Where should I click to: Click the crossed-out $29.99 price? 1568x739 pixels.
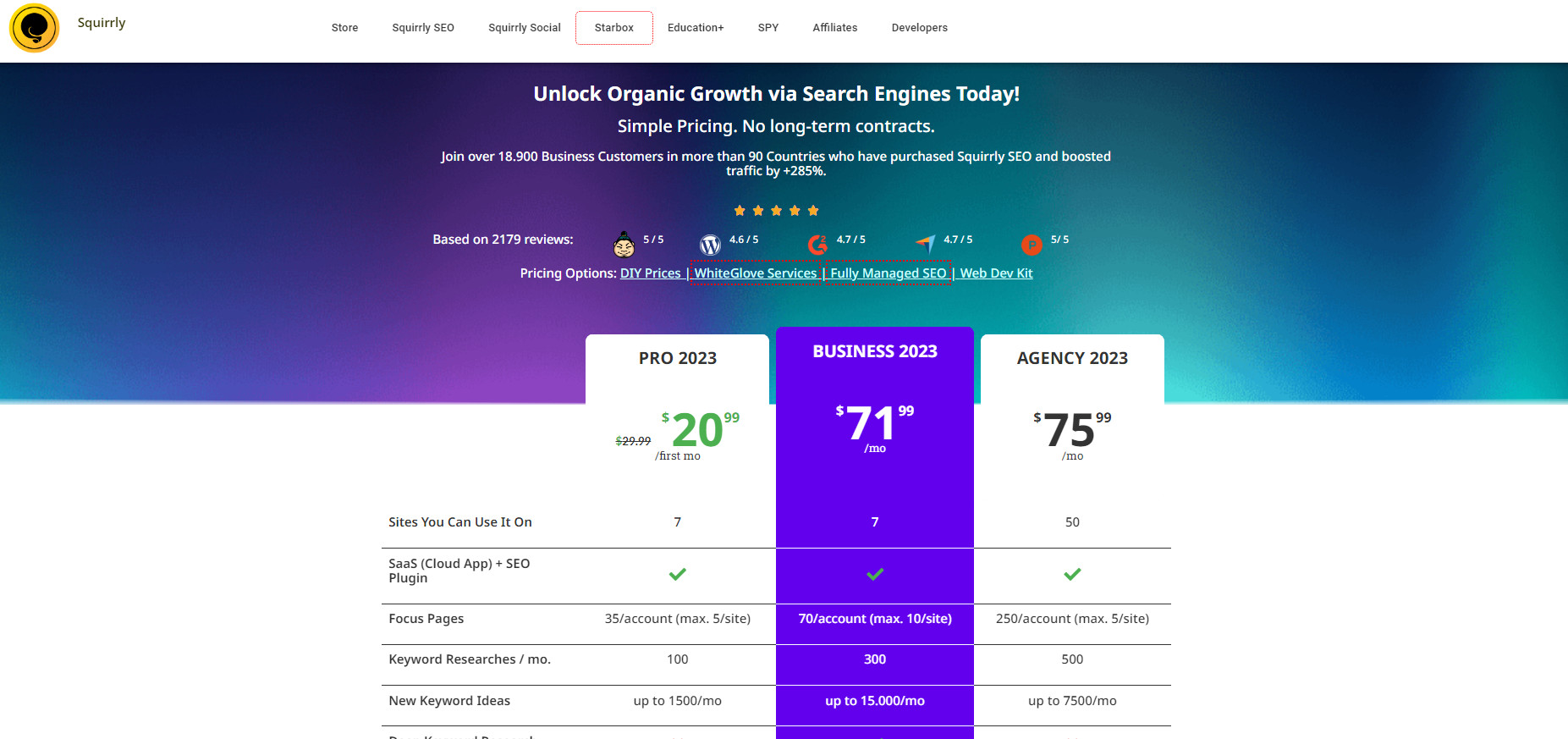coord(633,441)
